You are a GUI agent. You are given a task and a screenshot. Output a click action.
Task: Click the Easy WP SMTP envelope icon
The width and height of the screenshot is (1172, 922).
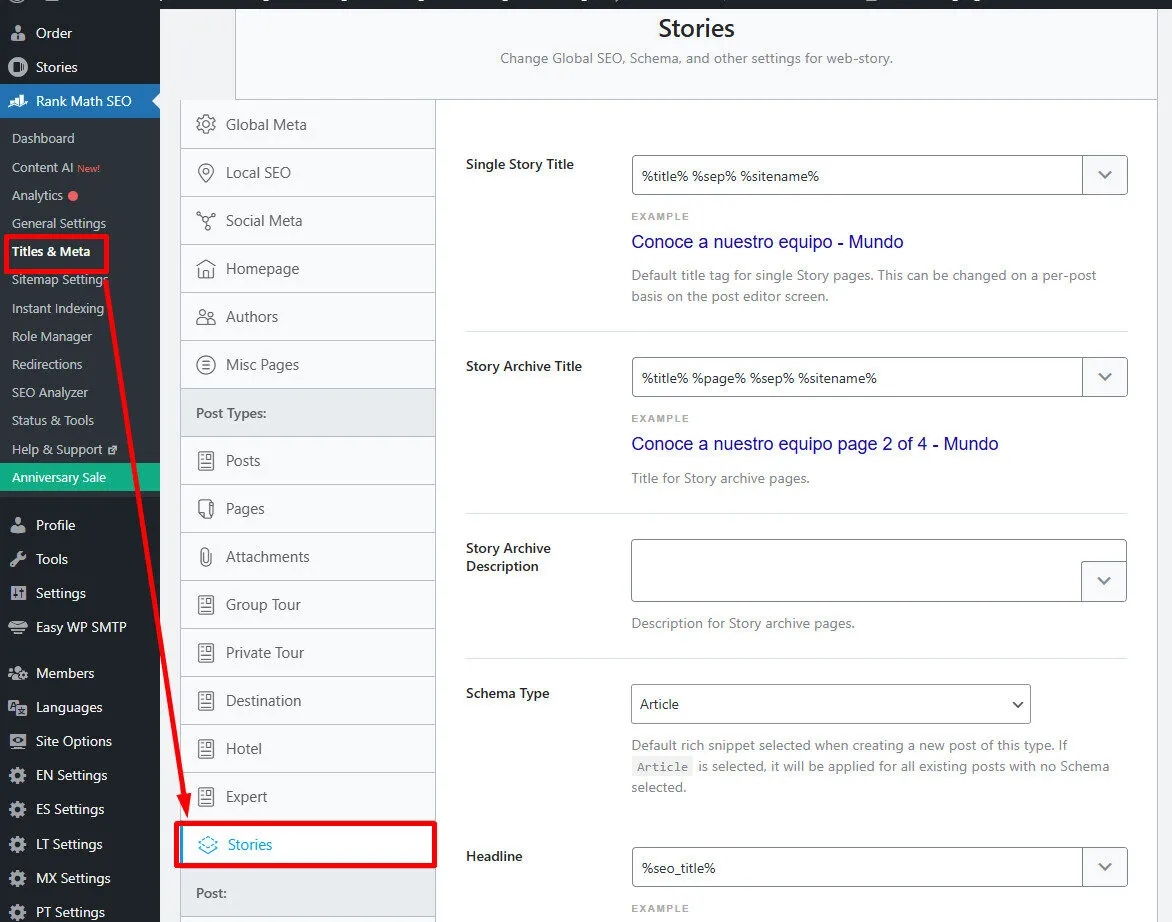click(x=18, y=627)
